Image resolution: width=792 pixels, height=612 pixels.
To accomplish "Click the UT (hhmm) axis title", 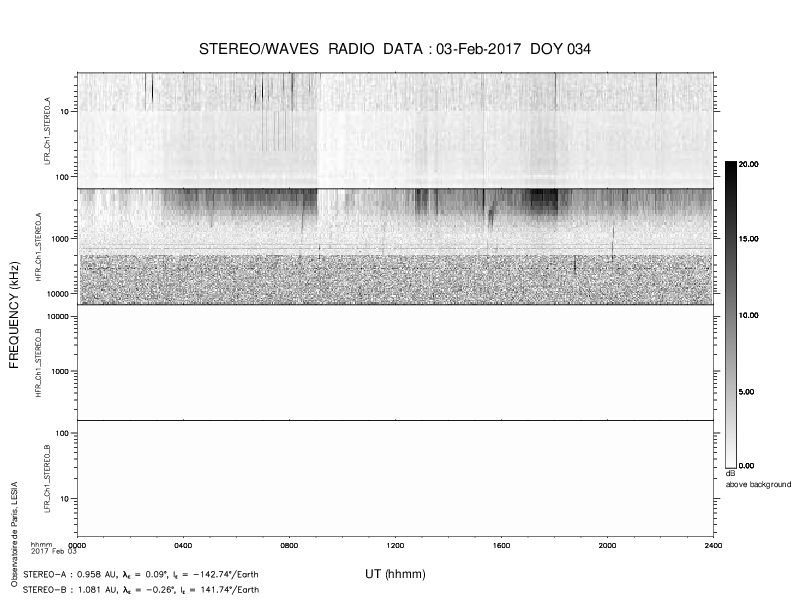I will 395,574.
